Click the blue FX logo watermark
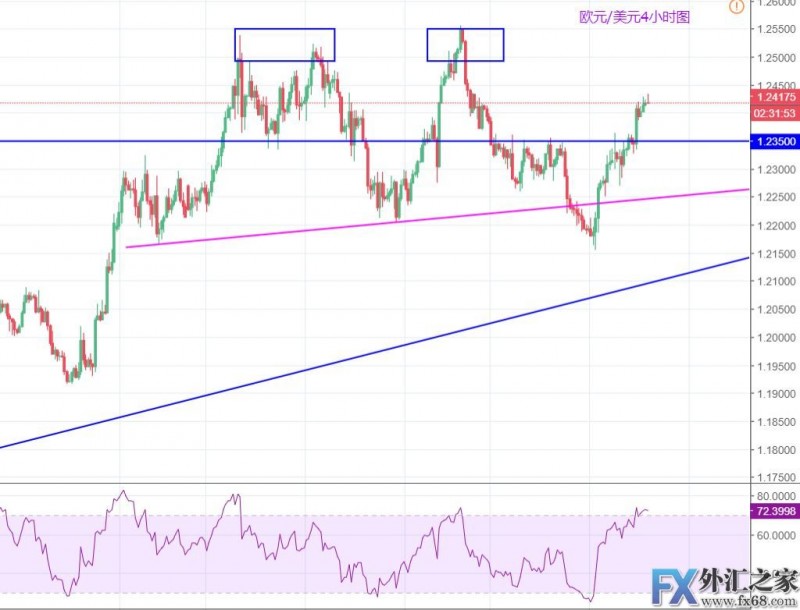The image size is (800, 610). click(674, 583)
